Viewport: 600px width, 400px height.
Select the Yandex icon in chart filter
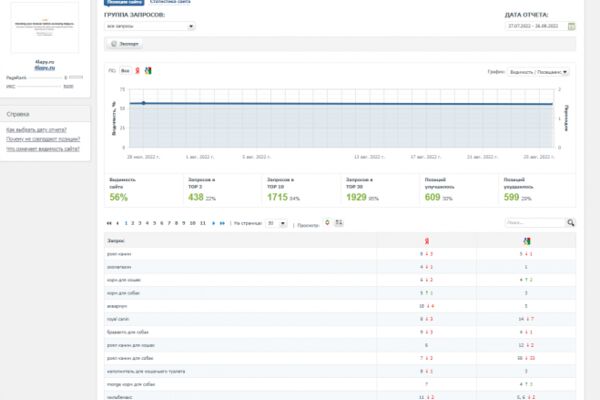(x=137, y=71)
